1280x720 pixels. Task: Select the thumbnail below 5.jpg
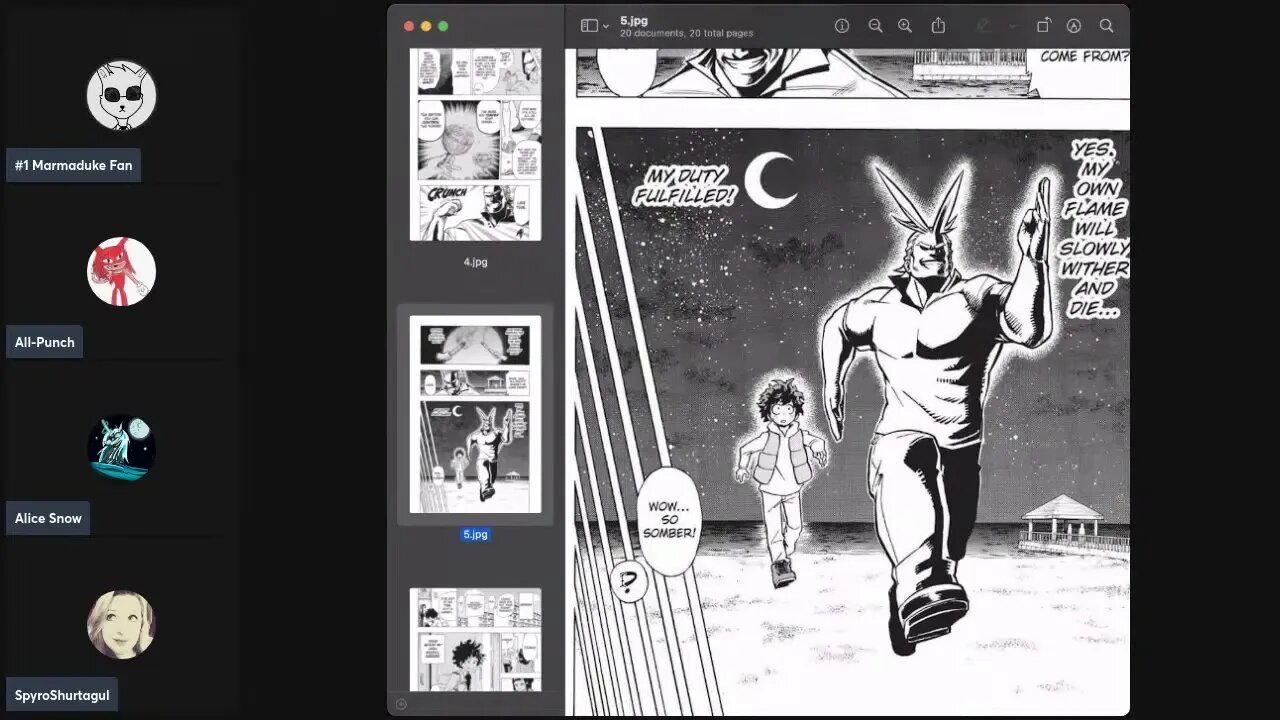pyautogui.click(x=475, y=639)
